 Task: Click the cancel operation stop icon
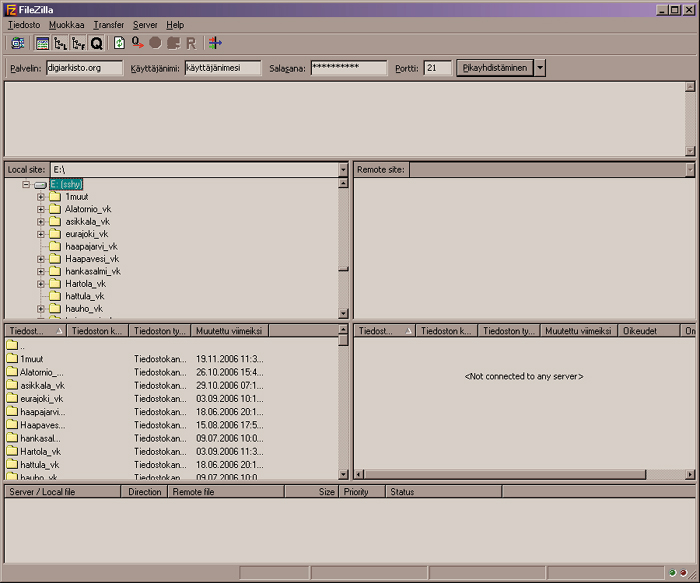(x=155, y=43)
